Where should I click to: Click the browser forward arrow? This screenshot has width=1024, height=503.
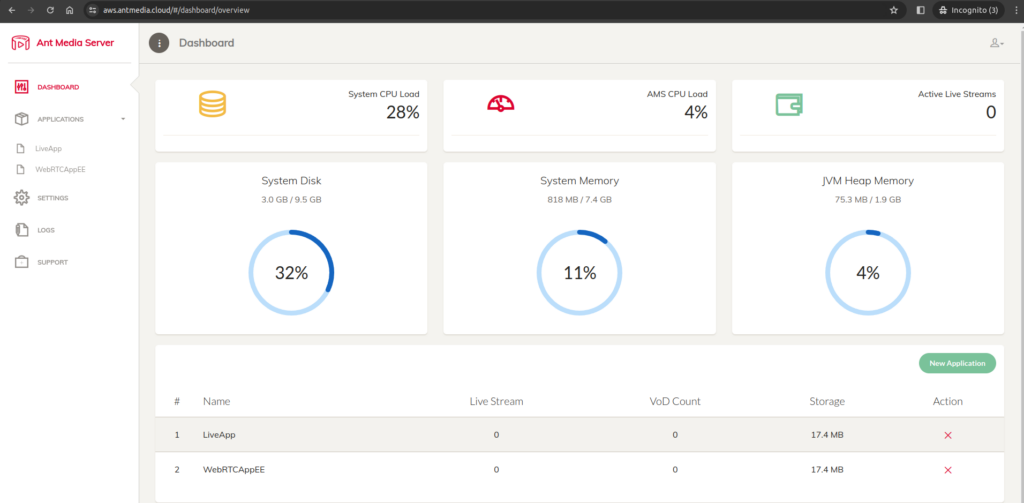31,10
